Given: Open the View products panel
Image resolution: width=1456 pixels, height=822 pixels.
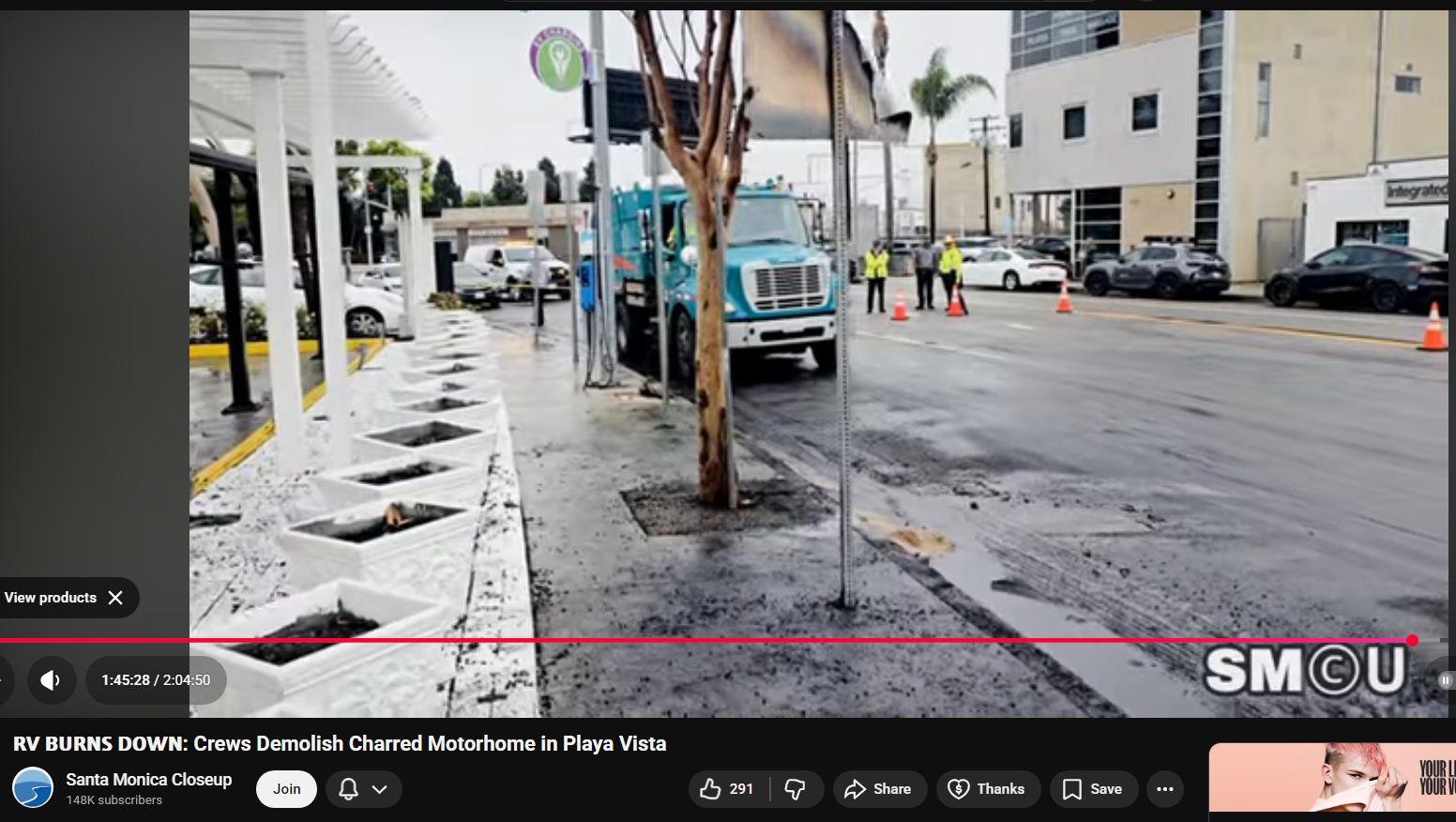Looking at the screenshot, I should point(51,598).
